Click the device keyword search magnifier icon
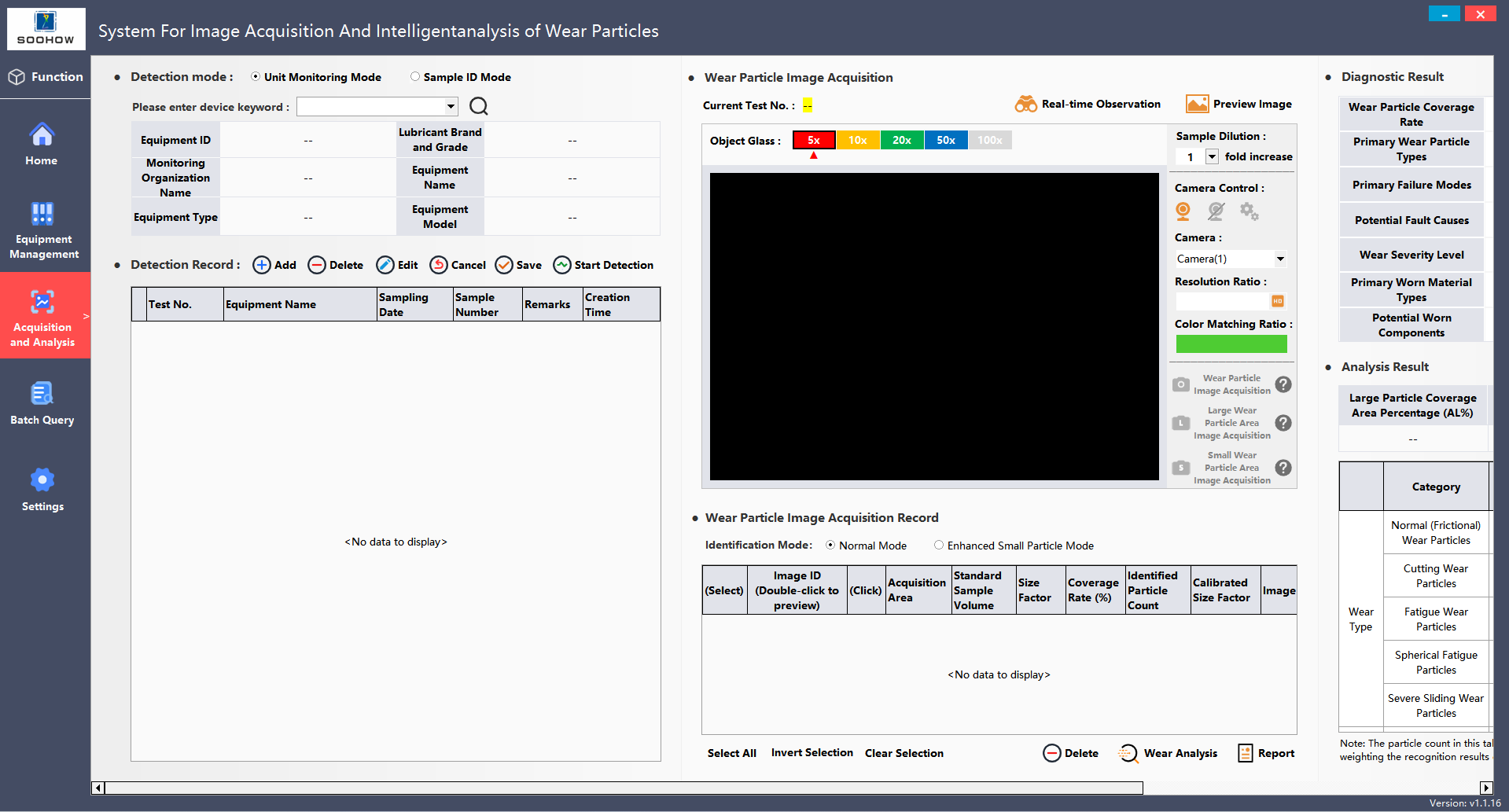 tap(478, 106)
